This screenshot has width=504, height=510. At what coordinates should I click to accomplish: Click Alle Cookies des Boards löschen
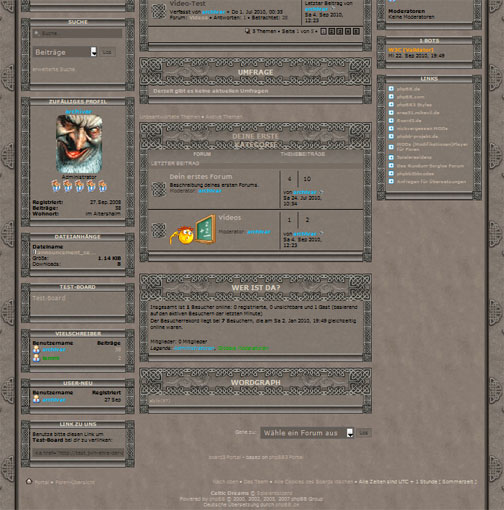tap(313, 482)
